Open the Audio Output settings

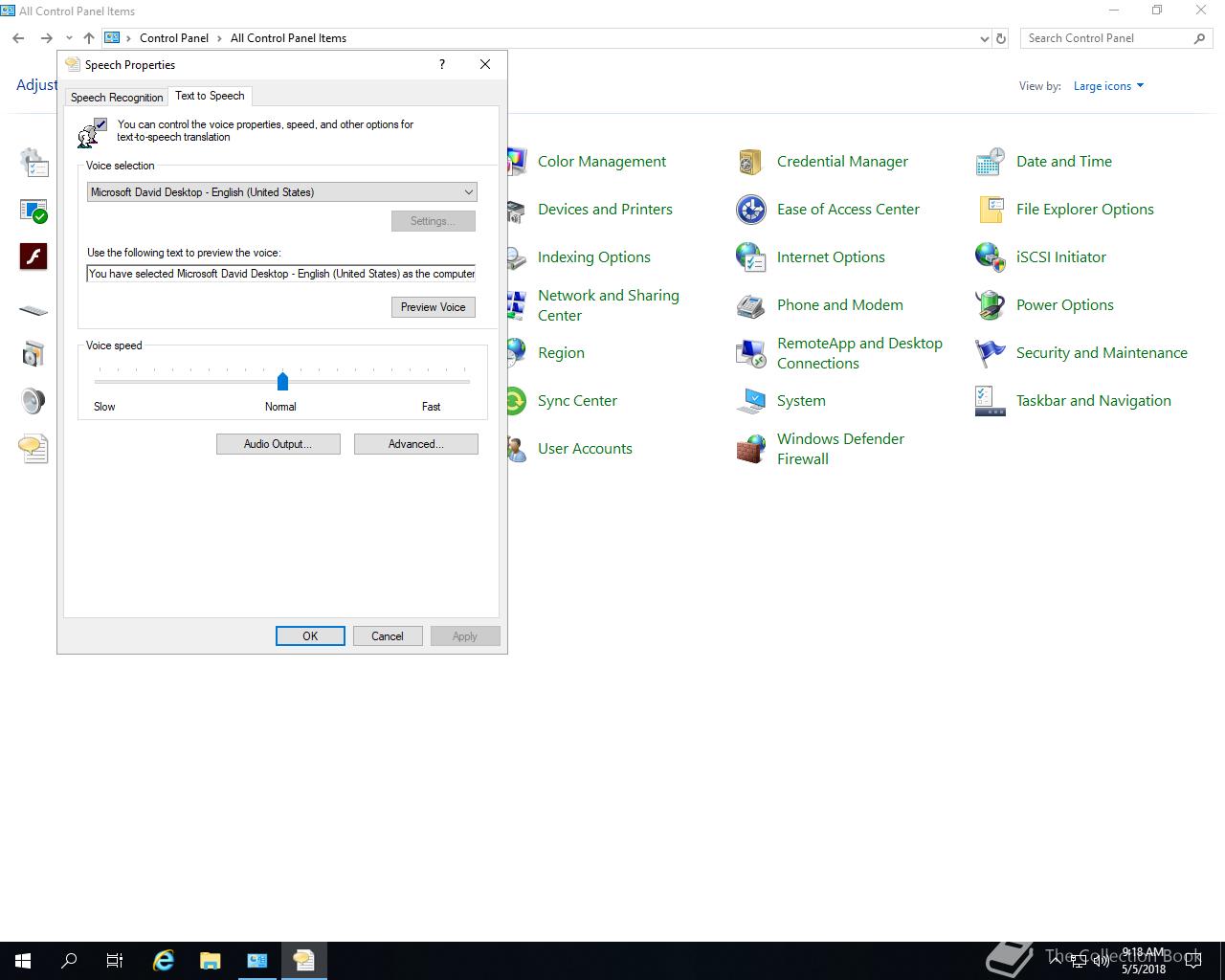(278, 444)
